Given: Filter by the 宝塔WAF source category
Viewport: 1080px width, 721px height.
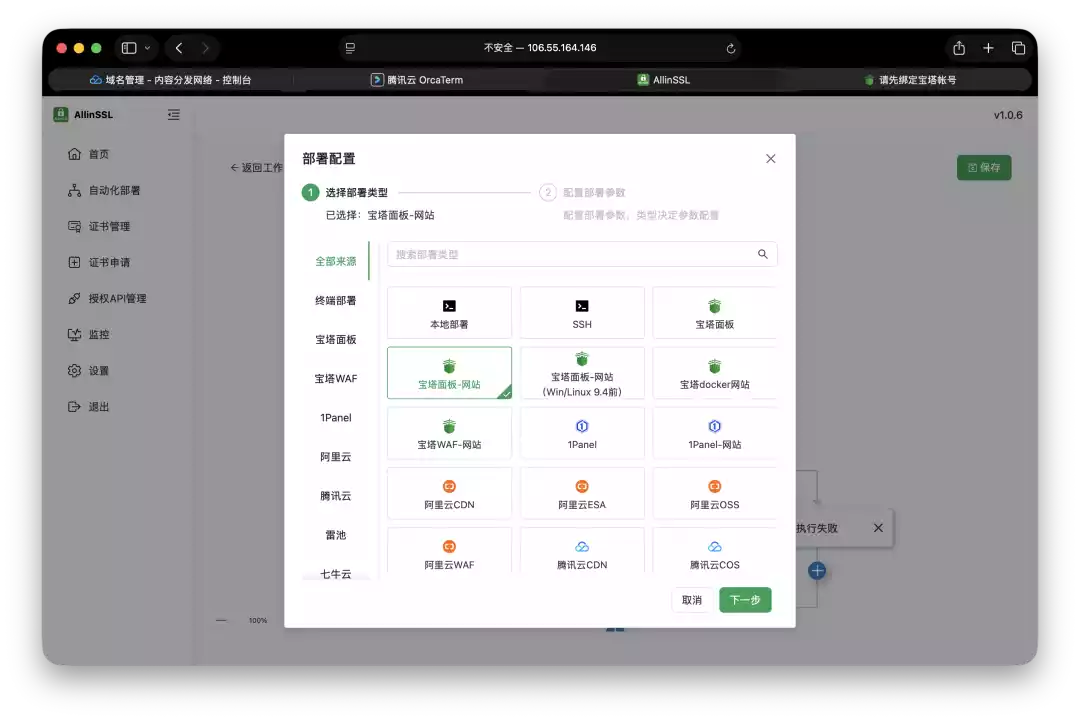Looking at the screenshot, I should pos(335,378).
